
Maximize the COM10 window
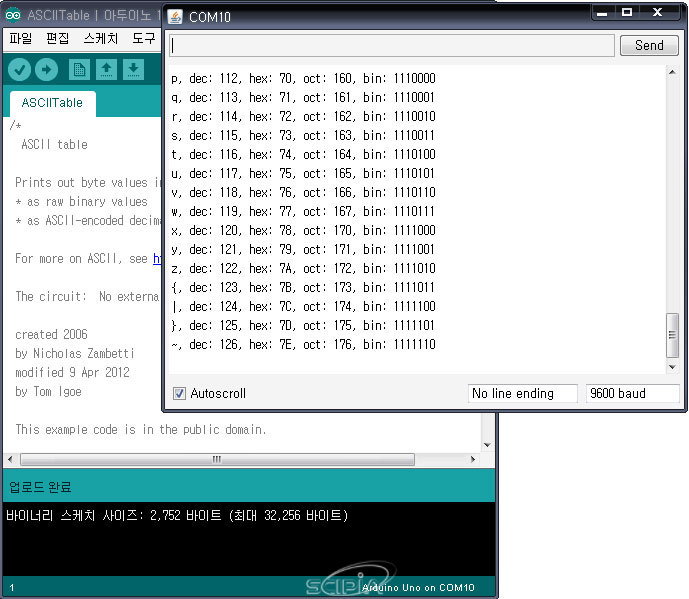pos(627,13)
